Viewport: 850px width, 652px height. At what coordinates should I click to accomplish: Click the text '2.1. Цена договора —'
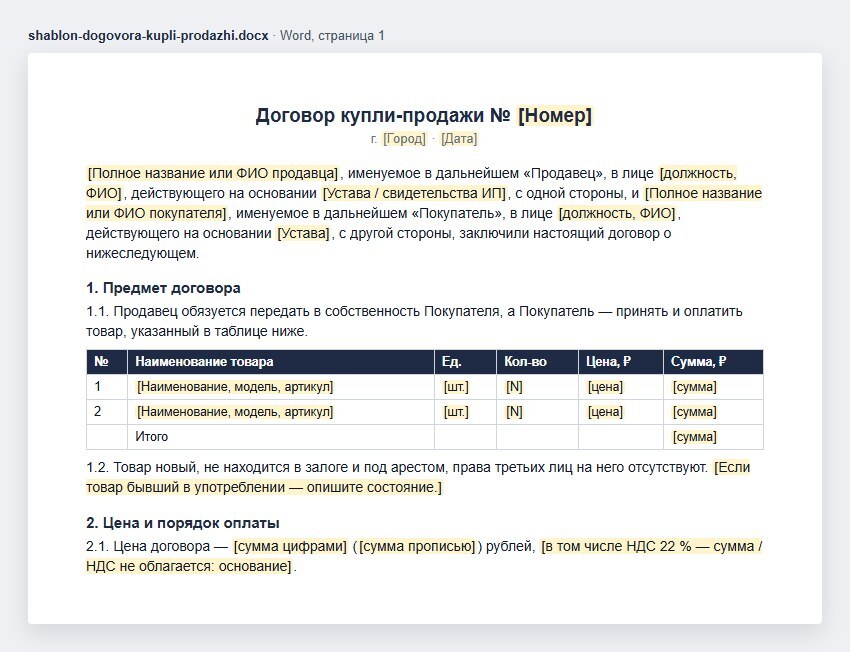[157, 546]
